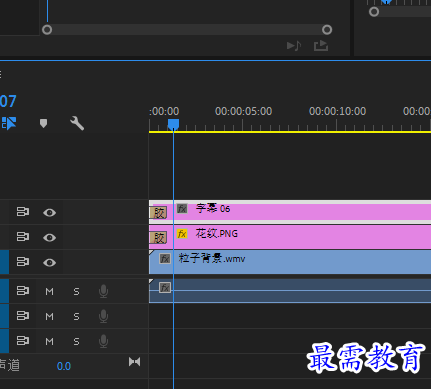
Task: Toggle sync lock on second audio track
Action: coord(23,316)
